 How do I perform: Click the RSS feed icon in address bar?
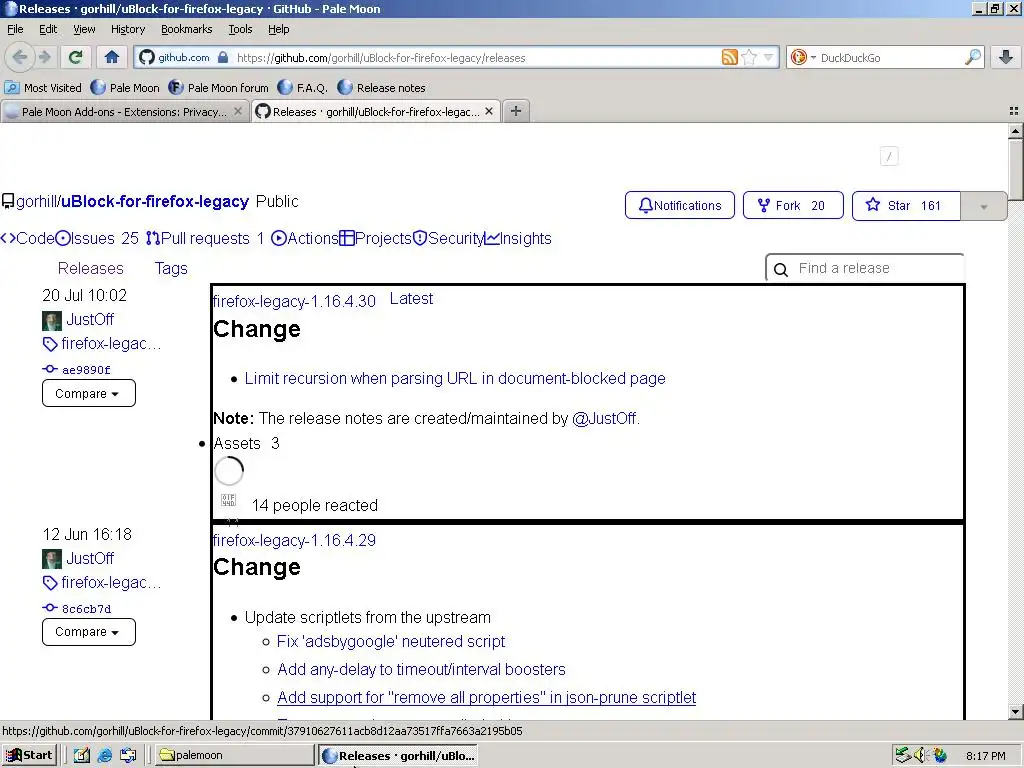729,57
